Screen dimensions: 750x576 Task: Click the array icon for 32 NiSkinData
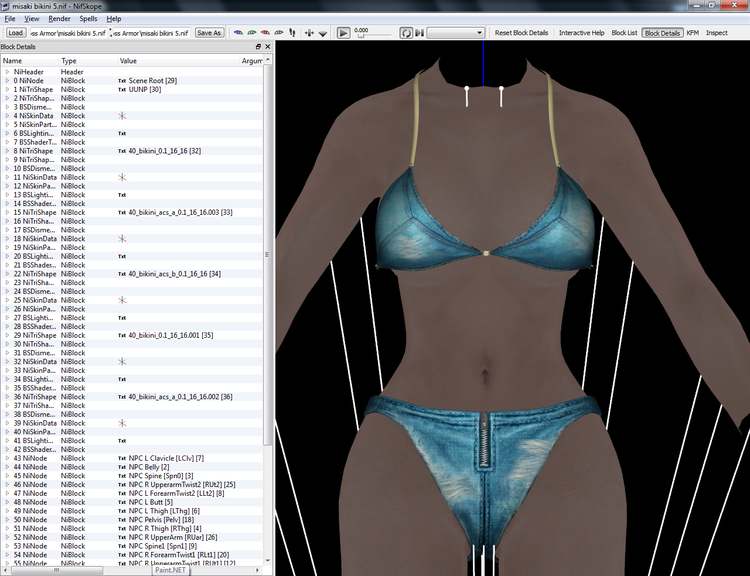pos(122,362)
